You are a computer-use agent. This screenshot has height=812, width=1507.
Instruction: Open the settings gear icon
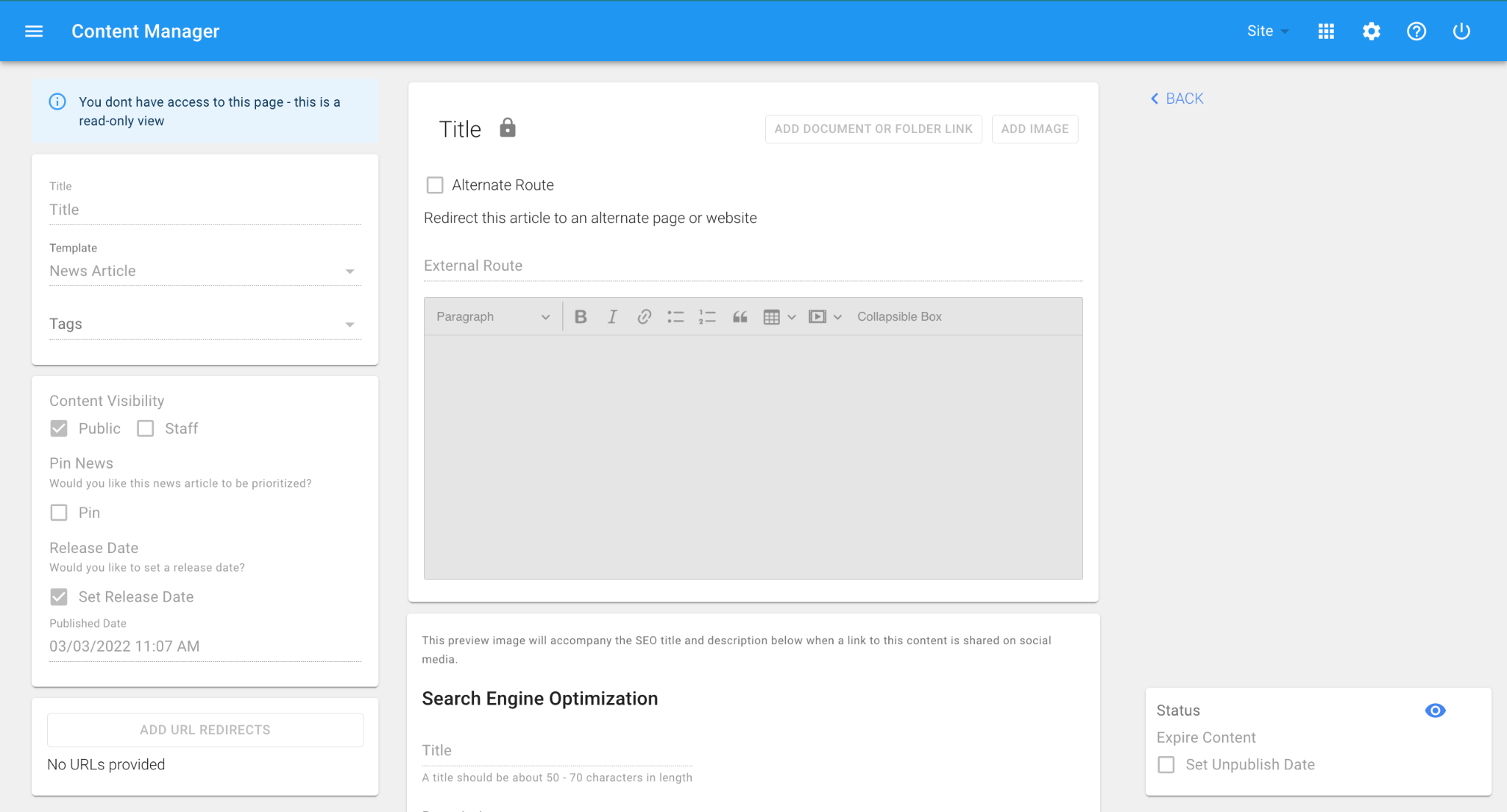tap(1371, 31)
